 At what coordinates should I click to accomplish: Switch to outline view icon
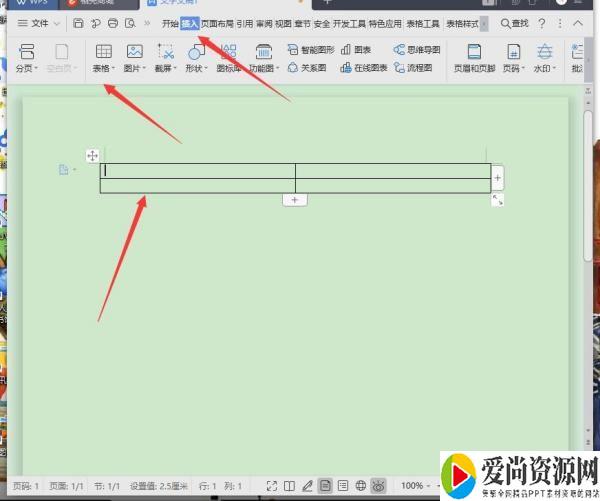[343, 486]
